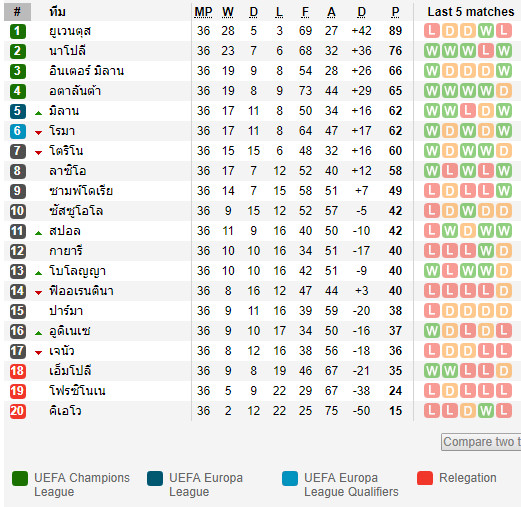Click the Compare two teams button
Screen dimensions: 521x507
coord(481,442)
